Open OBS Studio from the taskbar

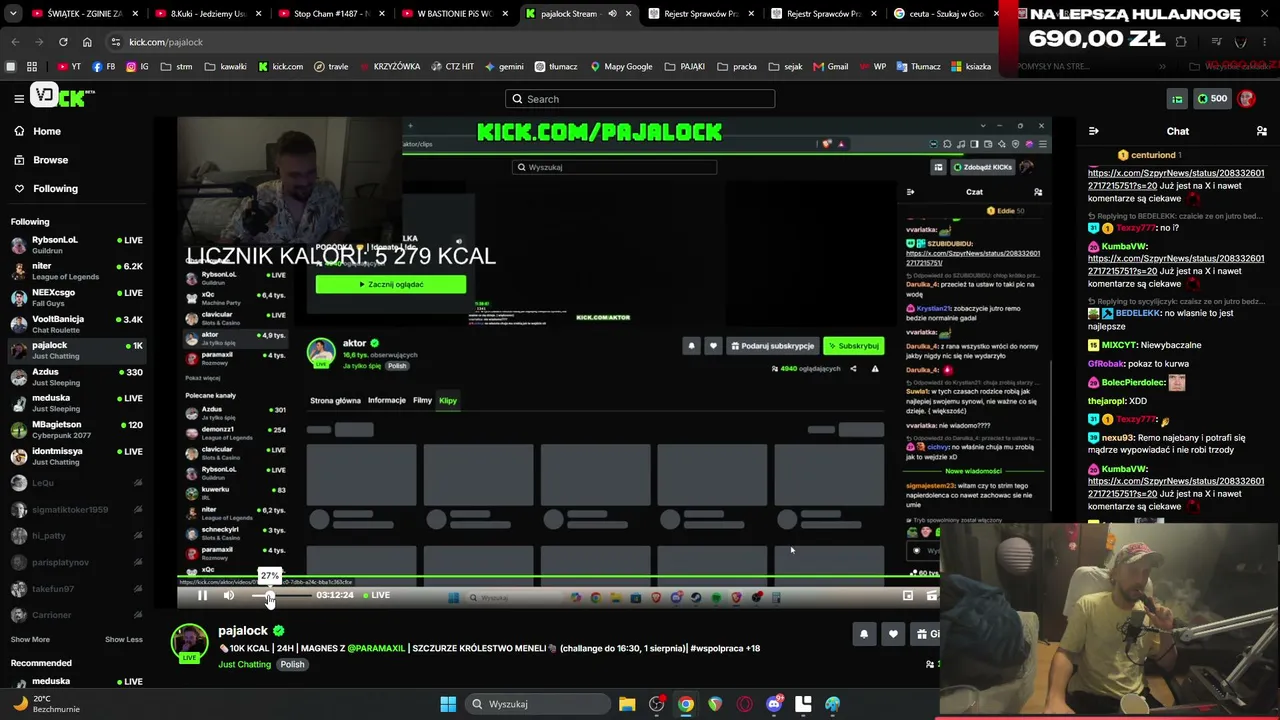coord(656,704)
